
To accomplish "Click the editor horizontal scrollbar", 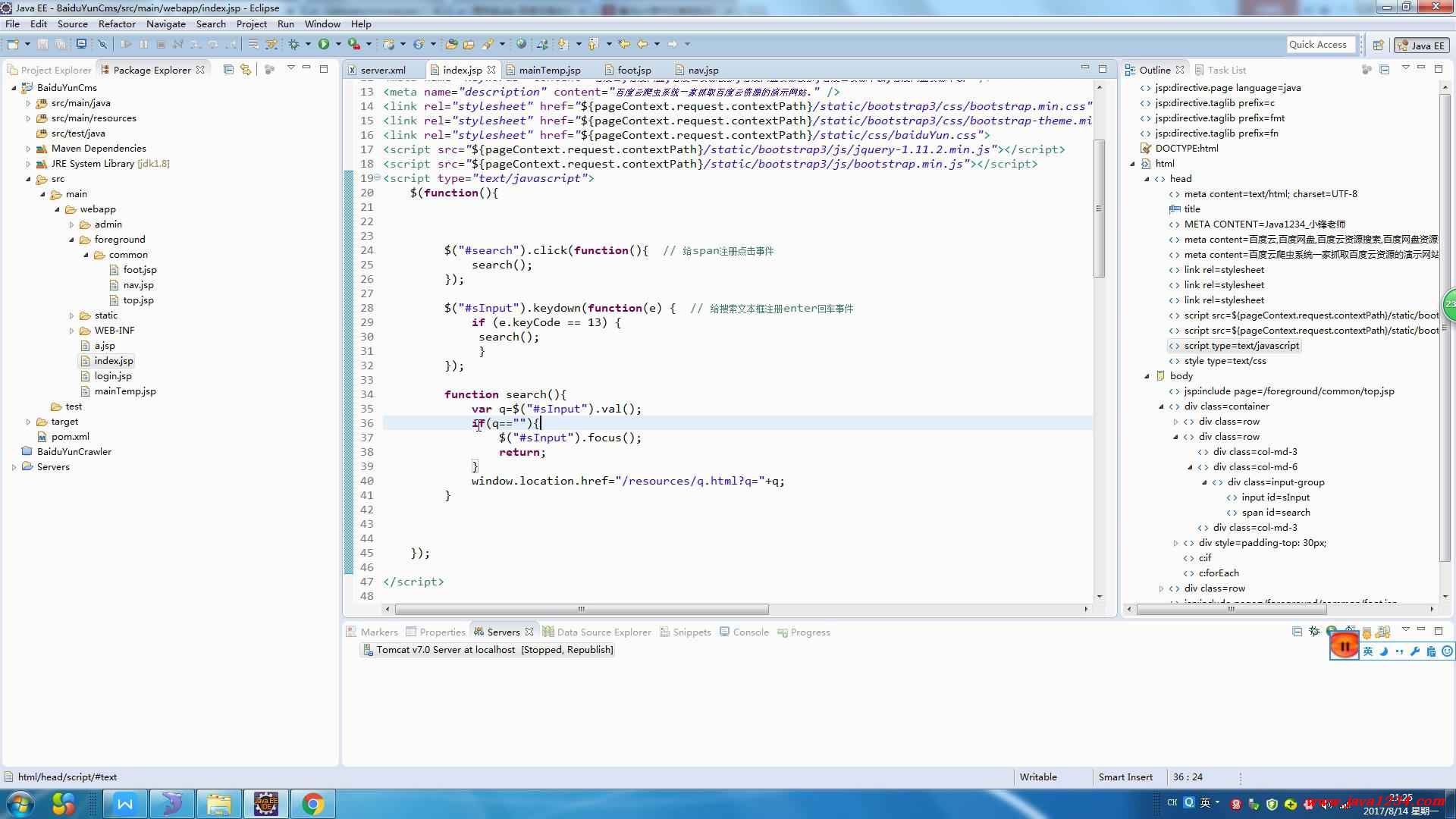I will click(582, 609).
